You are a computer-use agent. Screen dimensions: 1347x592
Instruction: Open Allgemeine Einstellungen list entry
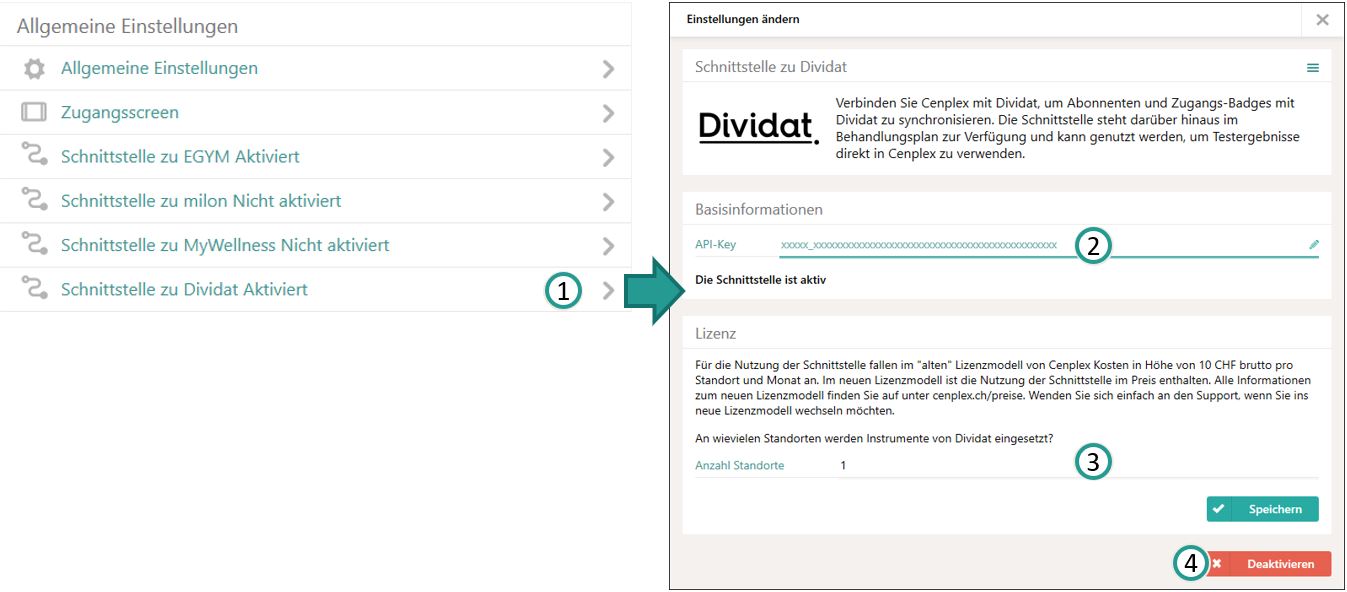315,69
